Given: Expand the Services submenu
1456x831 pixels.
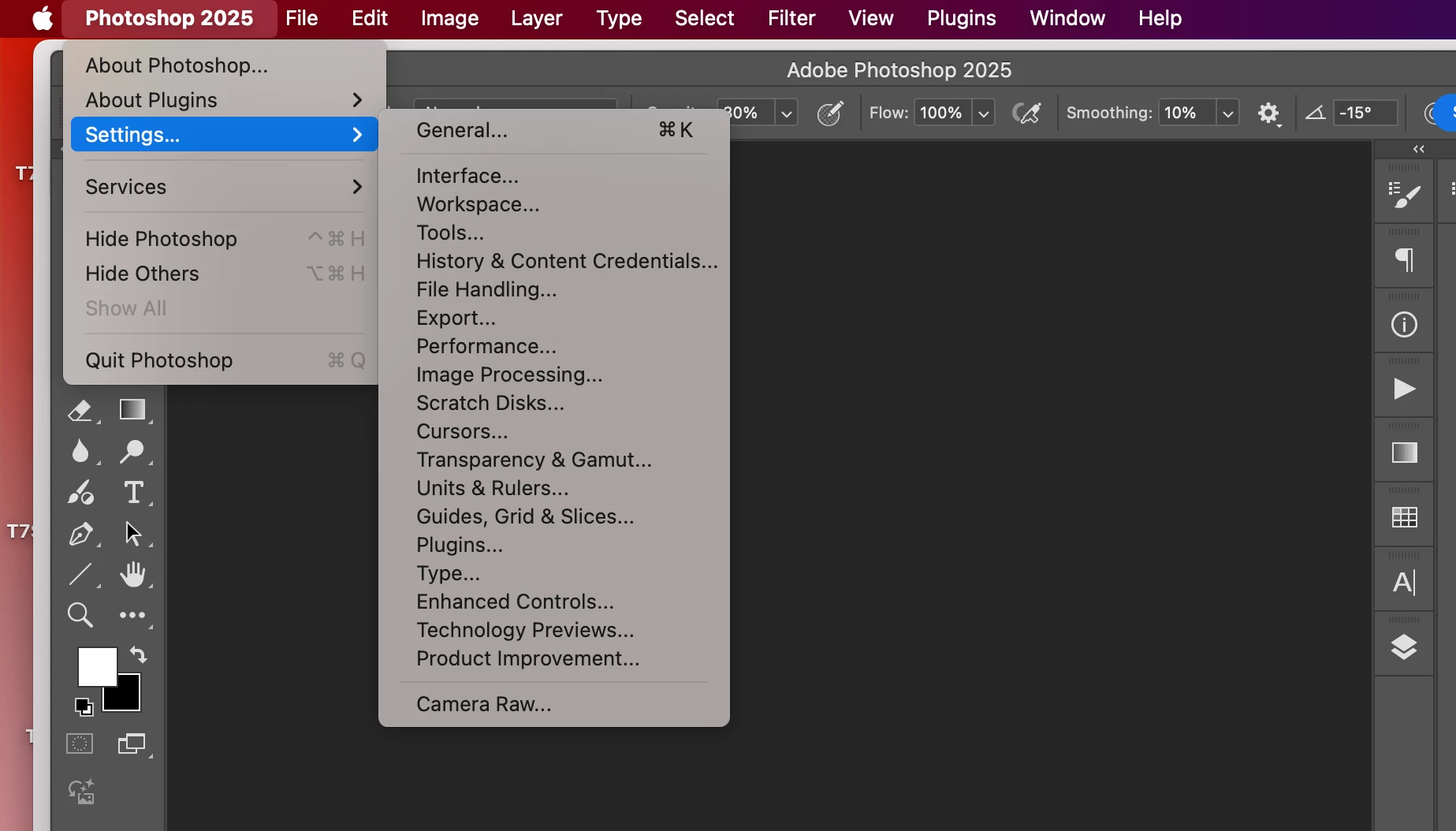Looking at the screenshot, I should tap(224, 187).
